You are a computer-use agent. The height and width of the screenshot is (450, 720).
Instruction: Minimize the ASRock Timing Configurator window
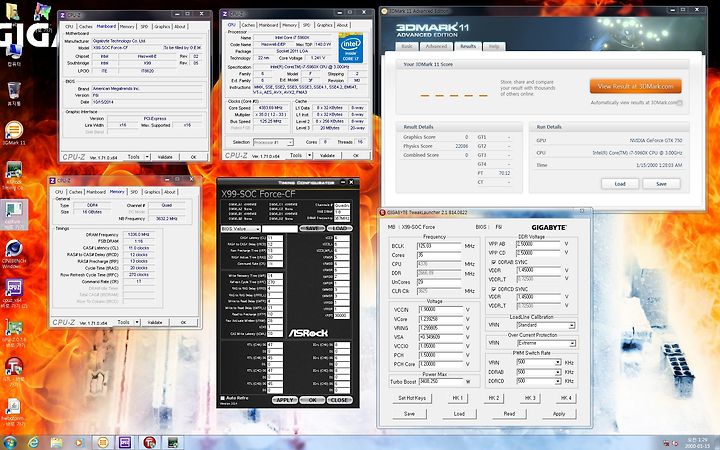tap(343, 182)
